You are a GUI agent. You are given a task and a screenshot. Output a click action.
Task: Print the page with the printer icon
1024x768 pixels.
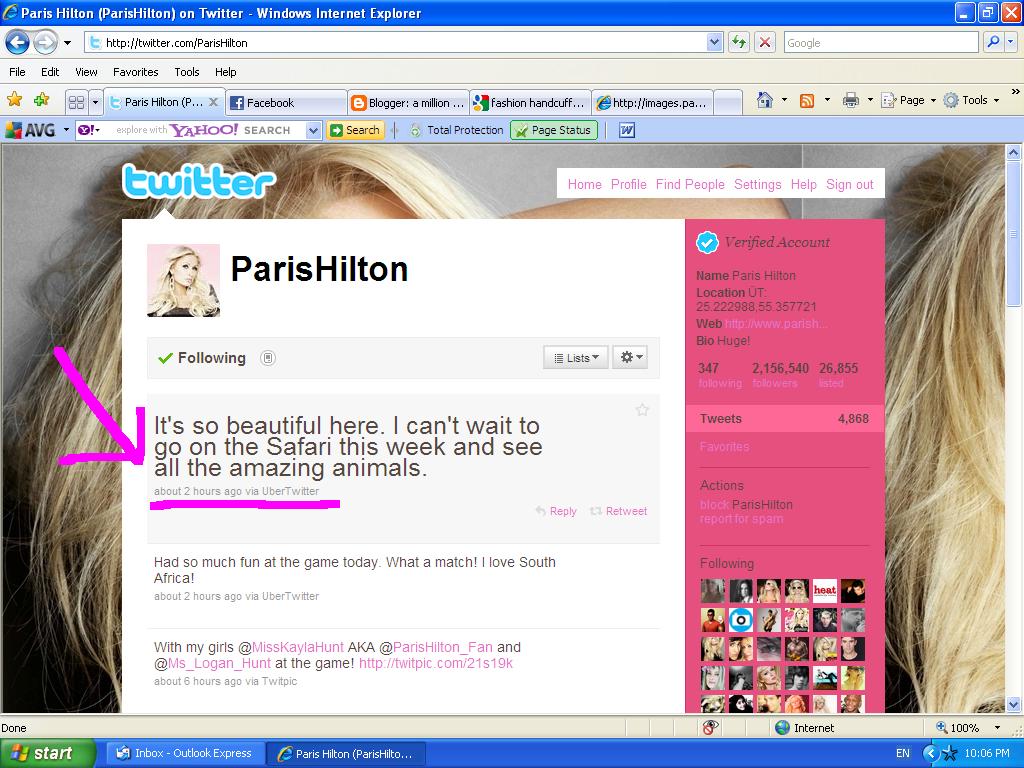click(850, 100)
